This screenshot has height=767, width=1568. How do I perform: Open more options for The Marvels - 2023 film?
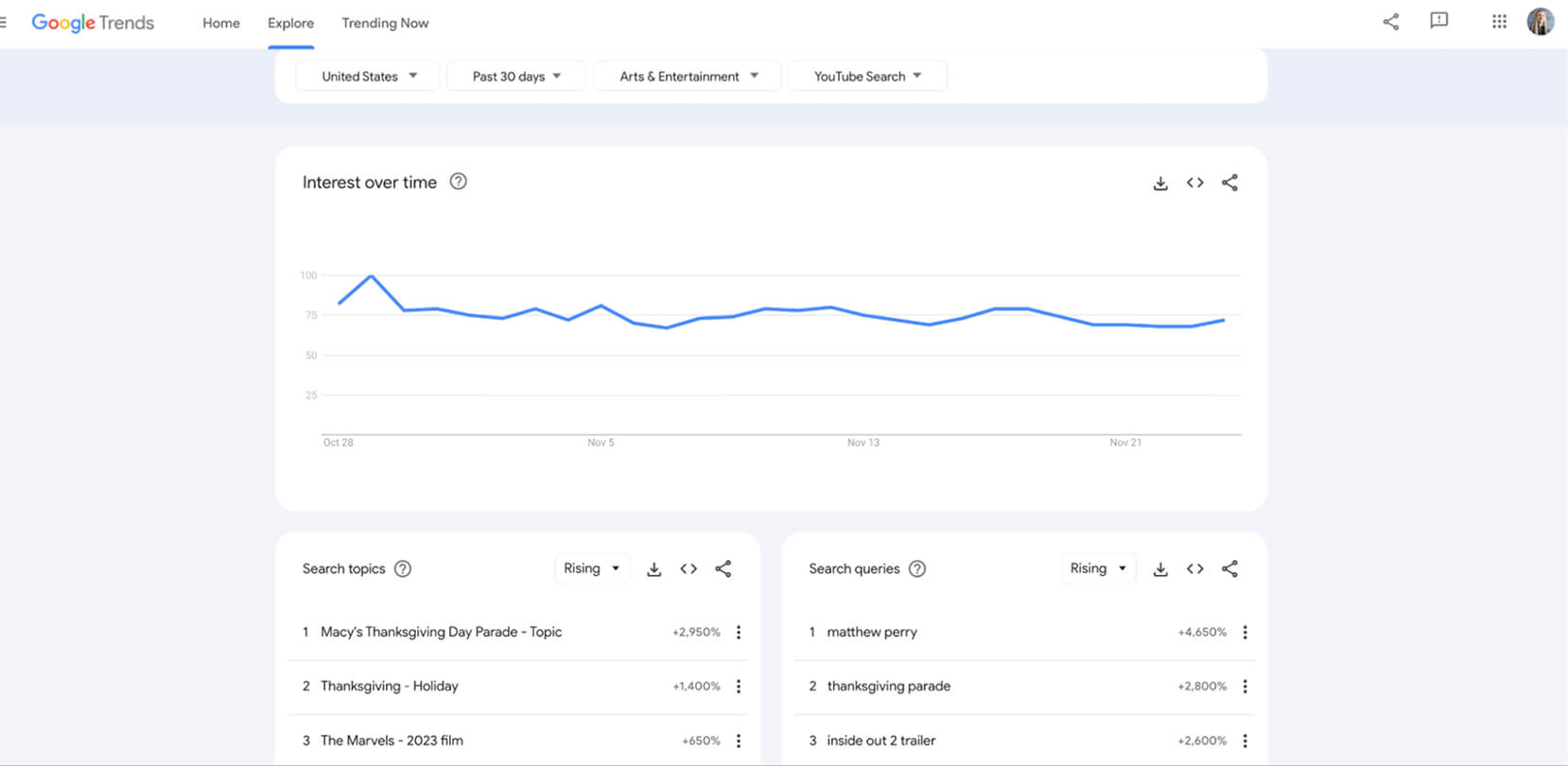click(739, 741)
